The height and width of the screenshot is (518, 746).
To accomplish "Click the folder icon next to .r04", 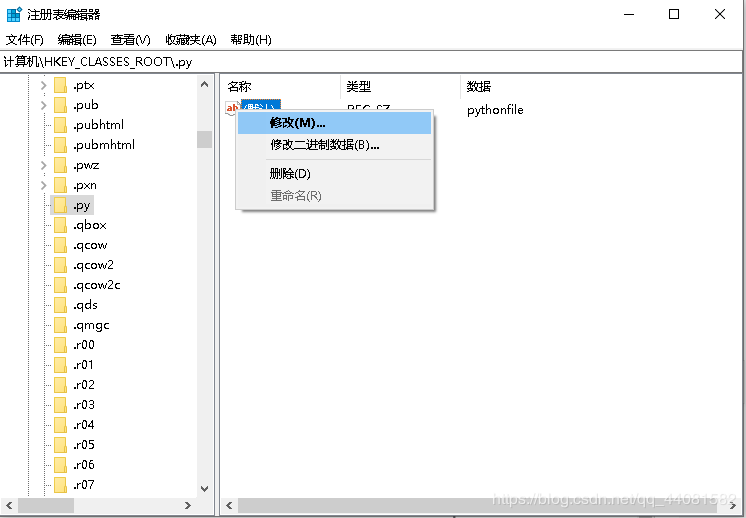I will pyautogui.click(x=60, y=425).
